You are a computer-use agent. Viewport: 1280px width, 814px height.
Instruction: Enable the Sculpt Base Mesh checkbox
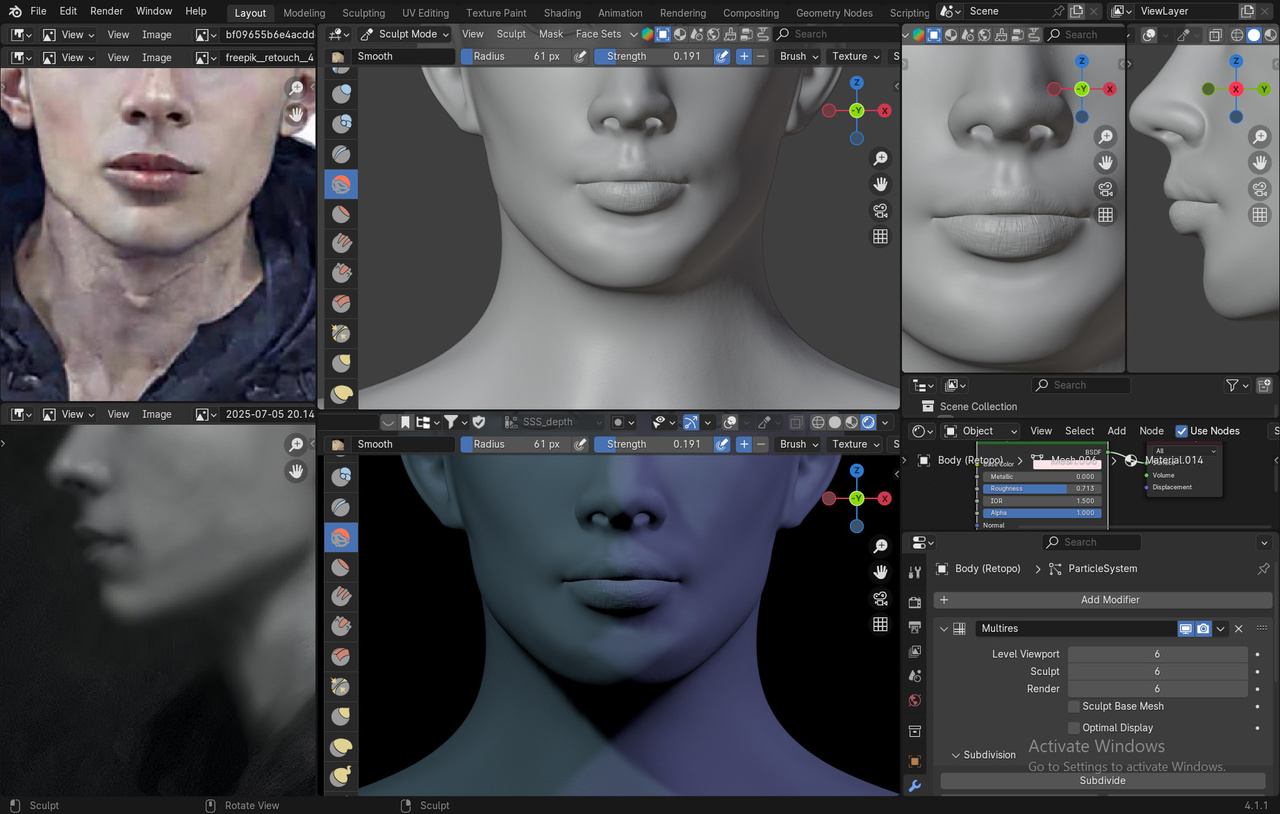click(x=1074, y=706)
